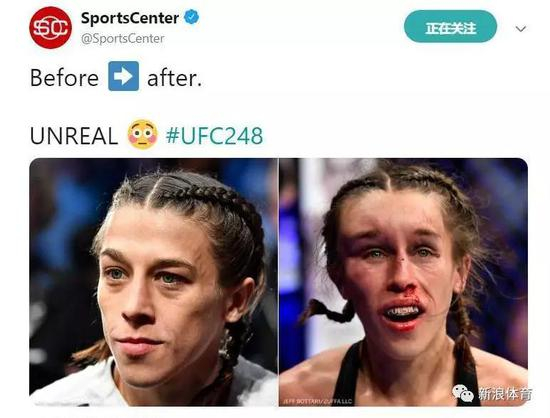
Task: Click the blue right-arrow emoji between Before and after
Action: point(123,76)
